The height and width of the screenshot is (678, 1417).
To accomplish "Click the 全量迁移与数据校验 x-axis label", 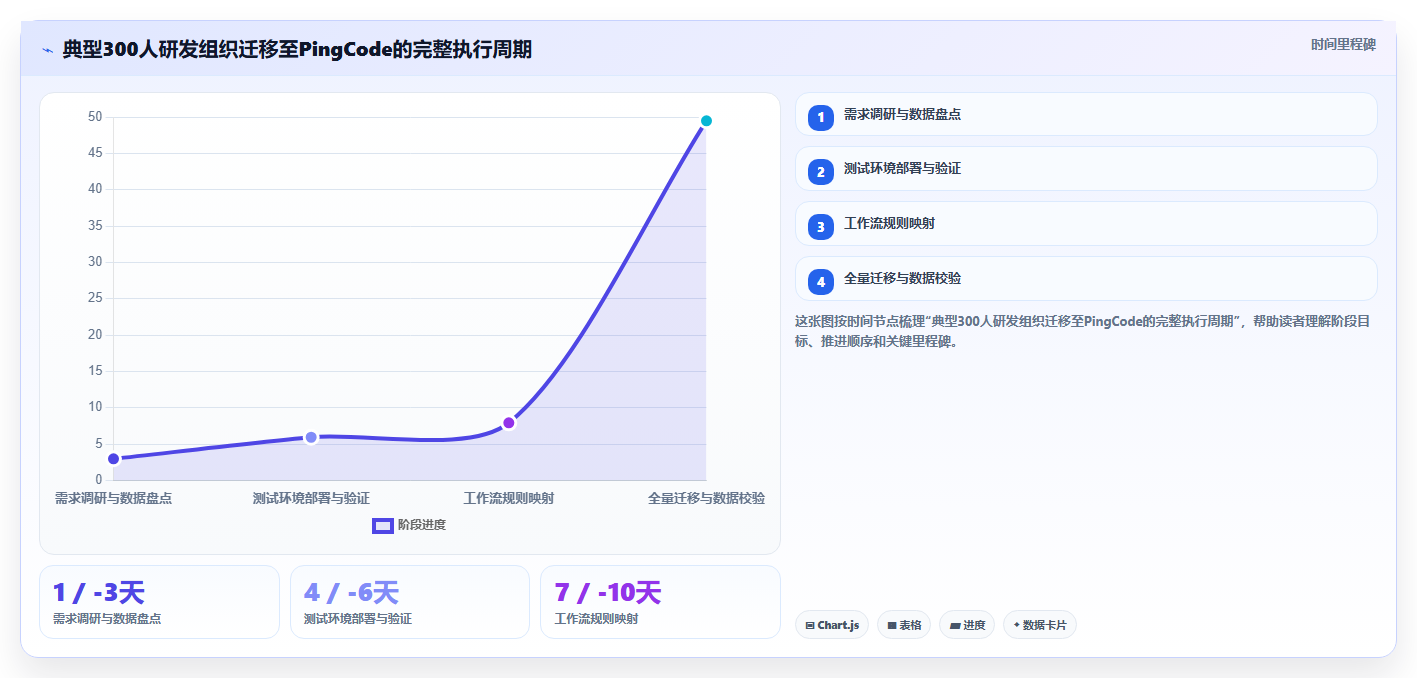I will (x=706, y=498).
